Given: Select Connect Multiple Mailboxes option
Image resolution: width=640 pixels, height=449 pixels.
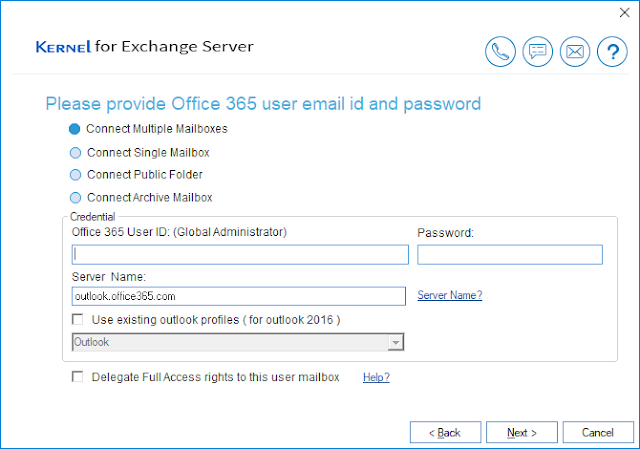Looking at the screenshot, I should (x=76, y=130).
